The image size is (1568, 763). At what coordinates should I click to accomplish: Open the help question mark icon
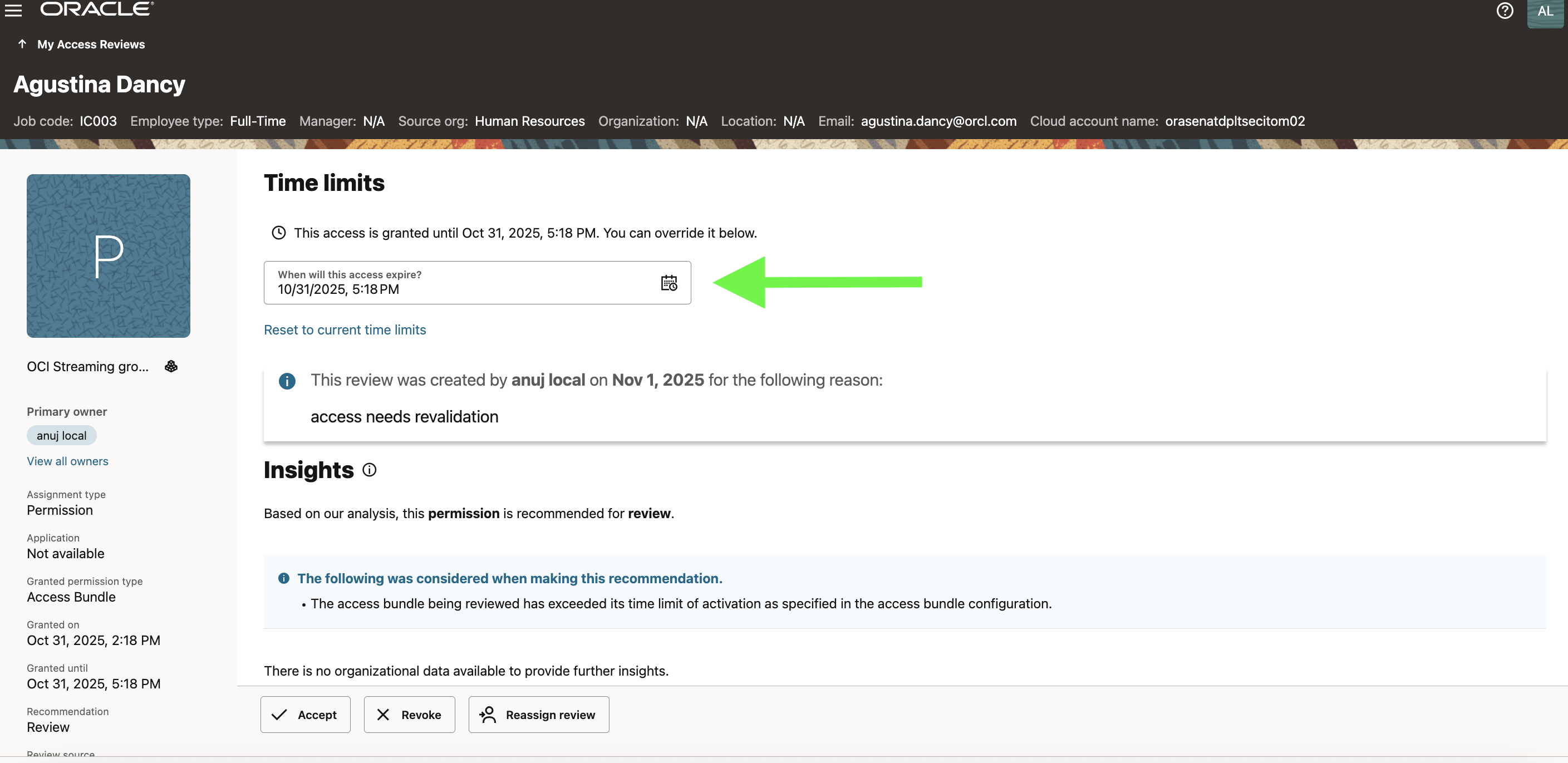(x=1504, y=11)
